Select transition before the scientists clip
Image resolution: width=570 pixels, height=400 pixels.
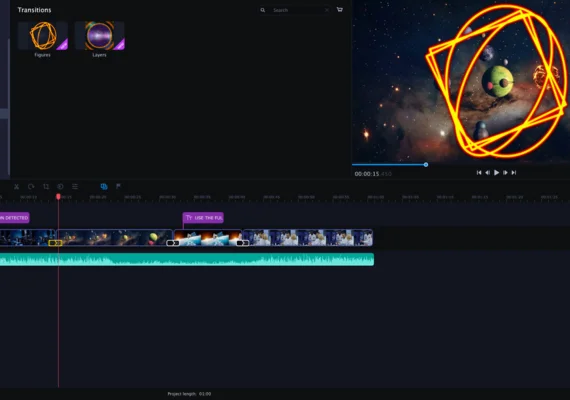(x=242, y=243)
